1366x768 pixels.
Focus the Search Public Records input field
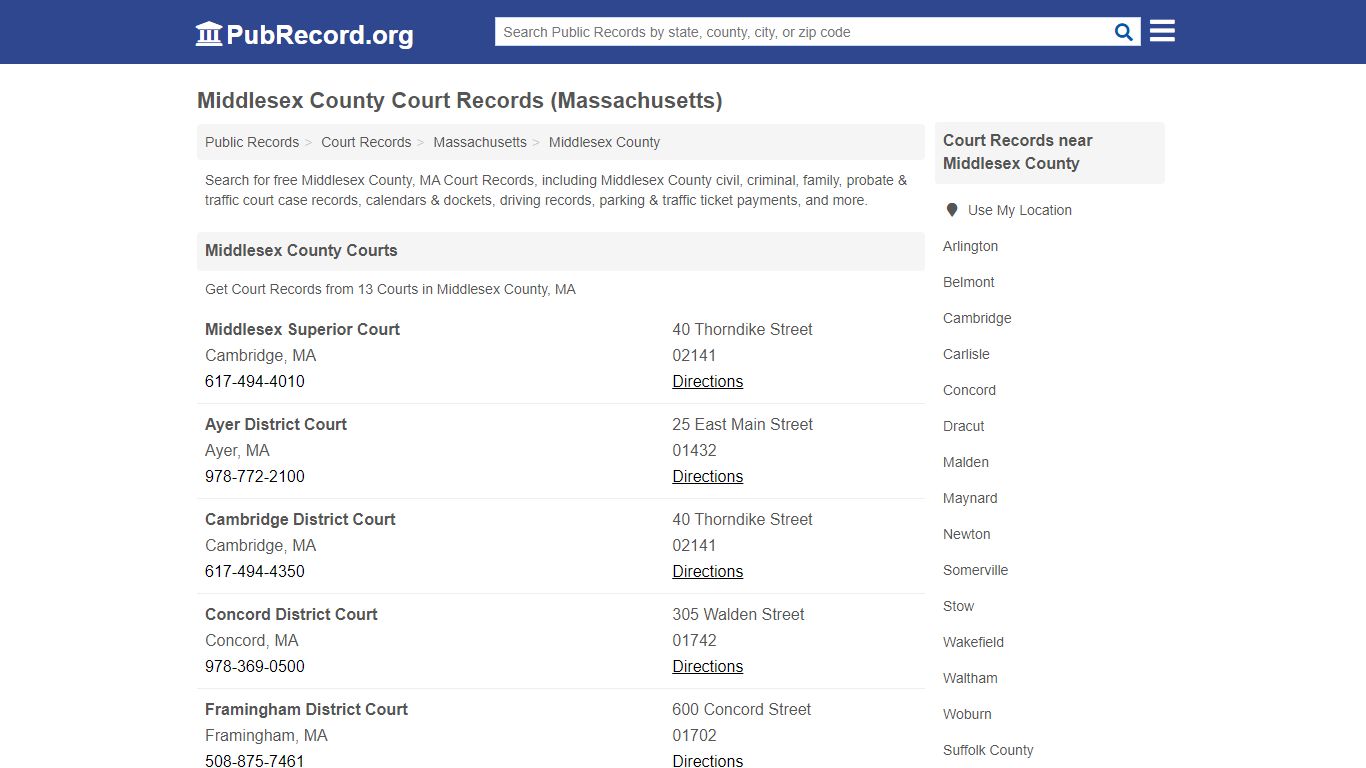(x=803, y=32)
